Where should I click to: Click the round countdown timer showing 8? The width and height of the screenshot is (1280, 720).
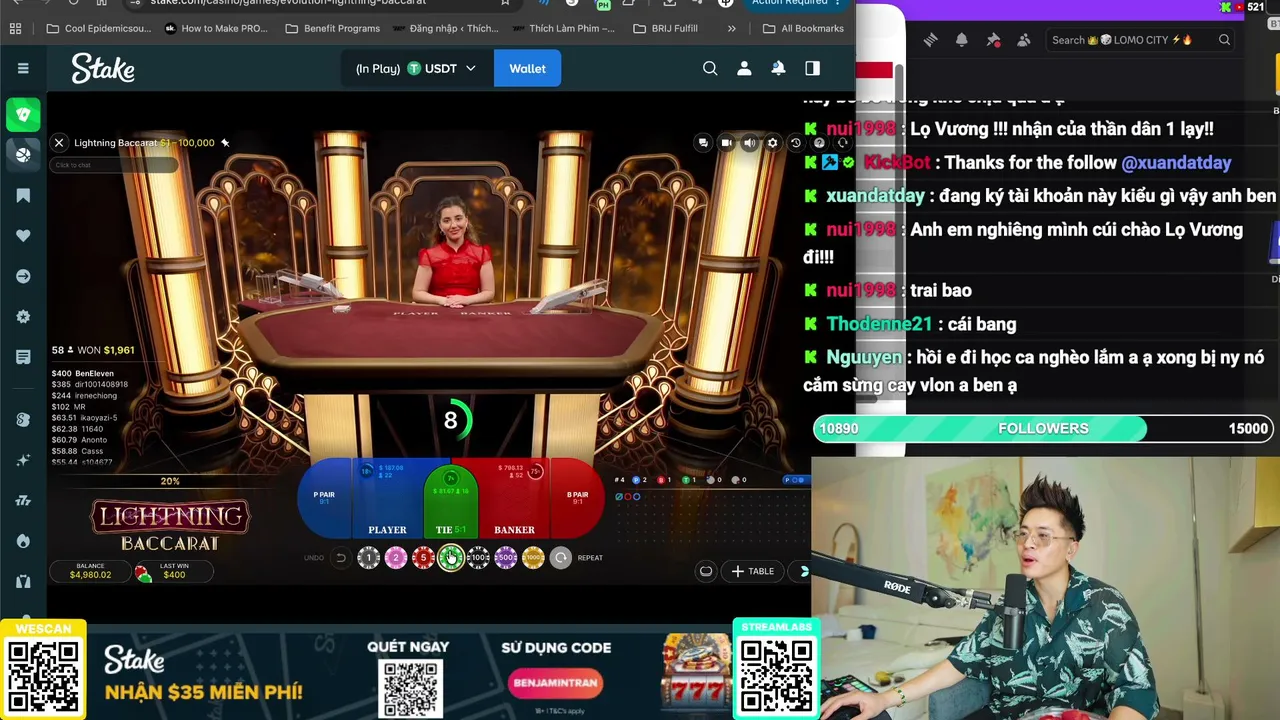click(450, 421)
